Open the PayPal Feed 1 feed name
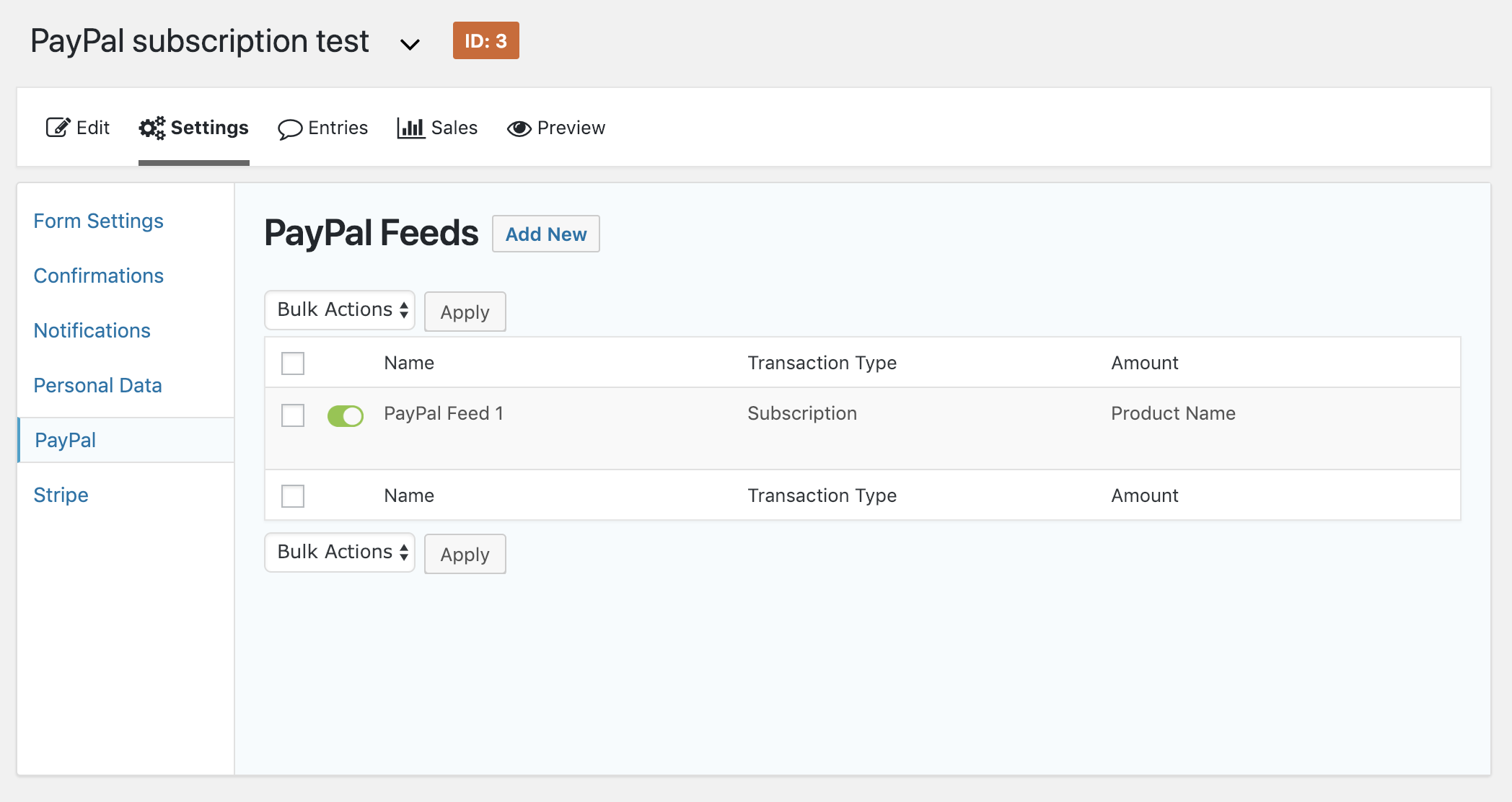The image size is (1512, 802). (444, 413)
